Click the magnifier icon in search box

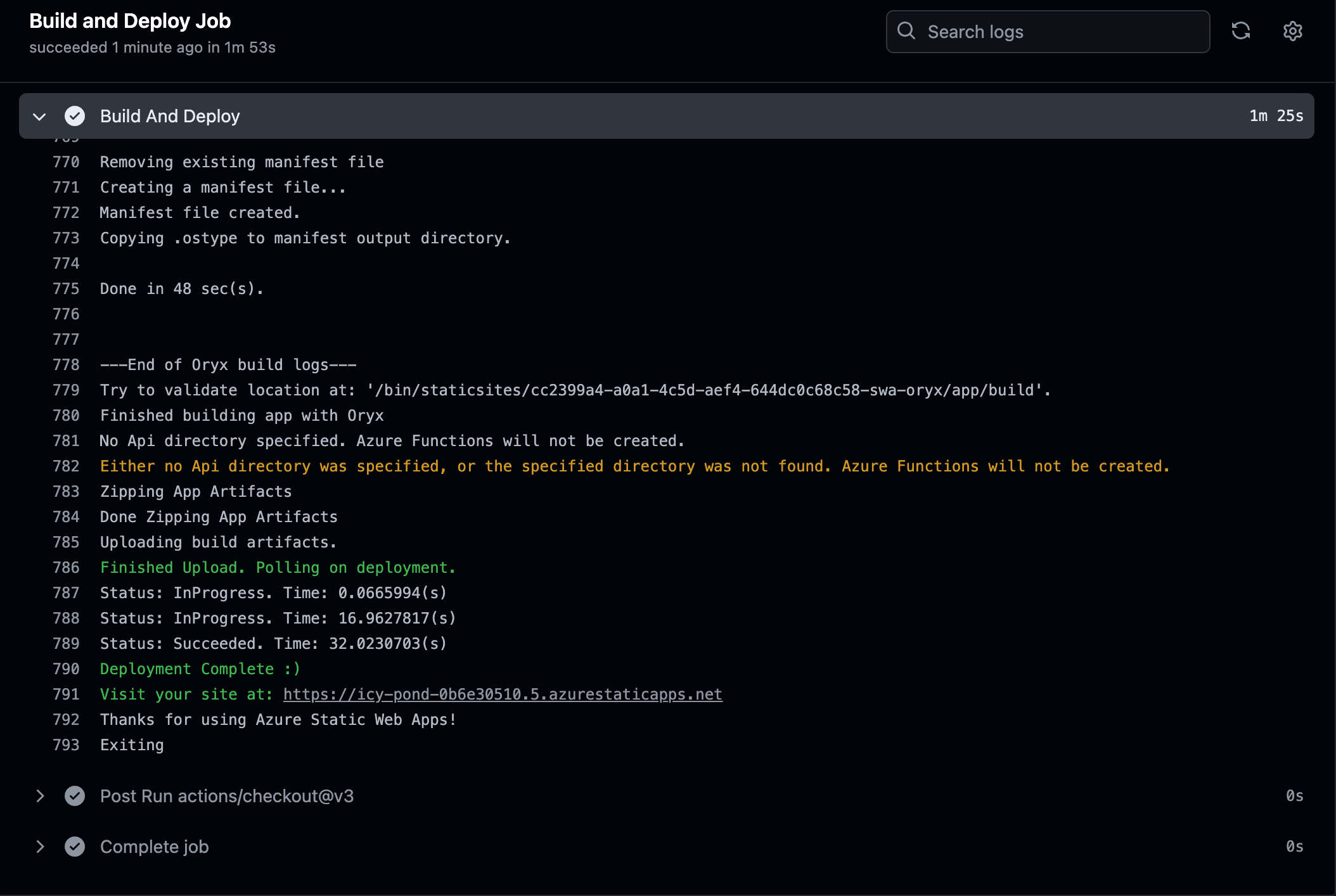[906, 31]
